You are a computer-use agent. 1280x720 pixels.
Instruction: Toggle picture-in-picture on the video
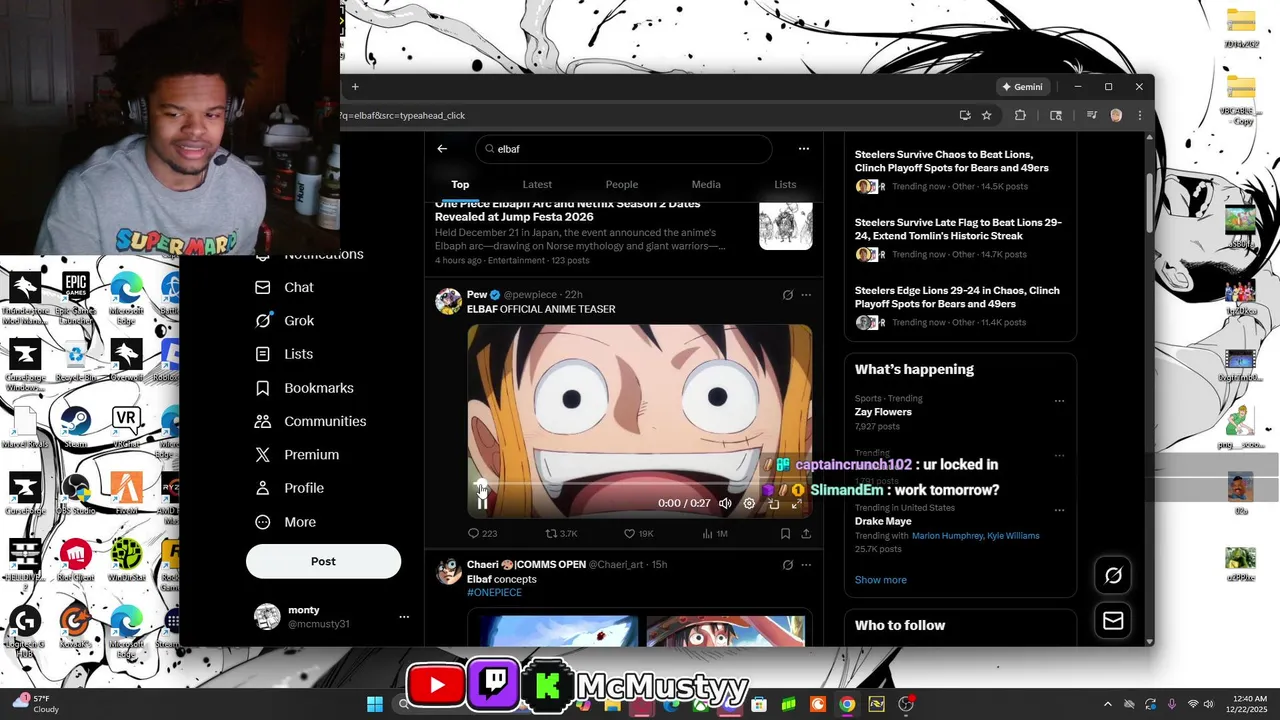pyautogui.click(x=773, y=503)
